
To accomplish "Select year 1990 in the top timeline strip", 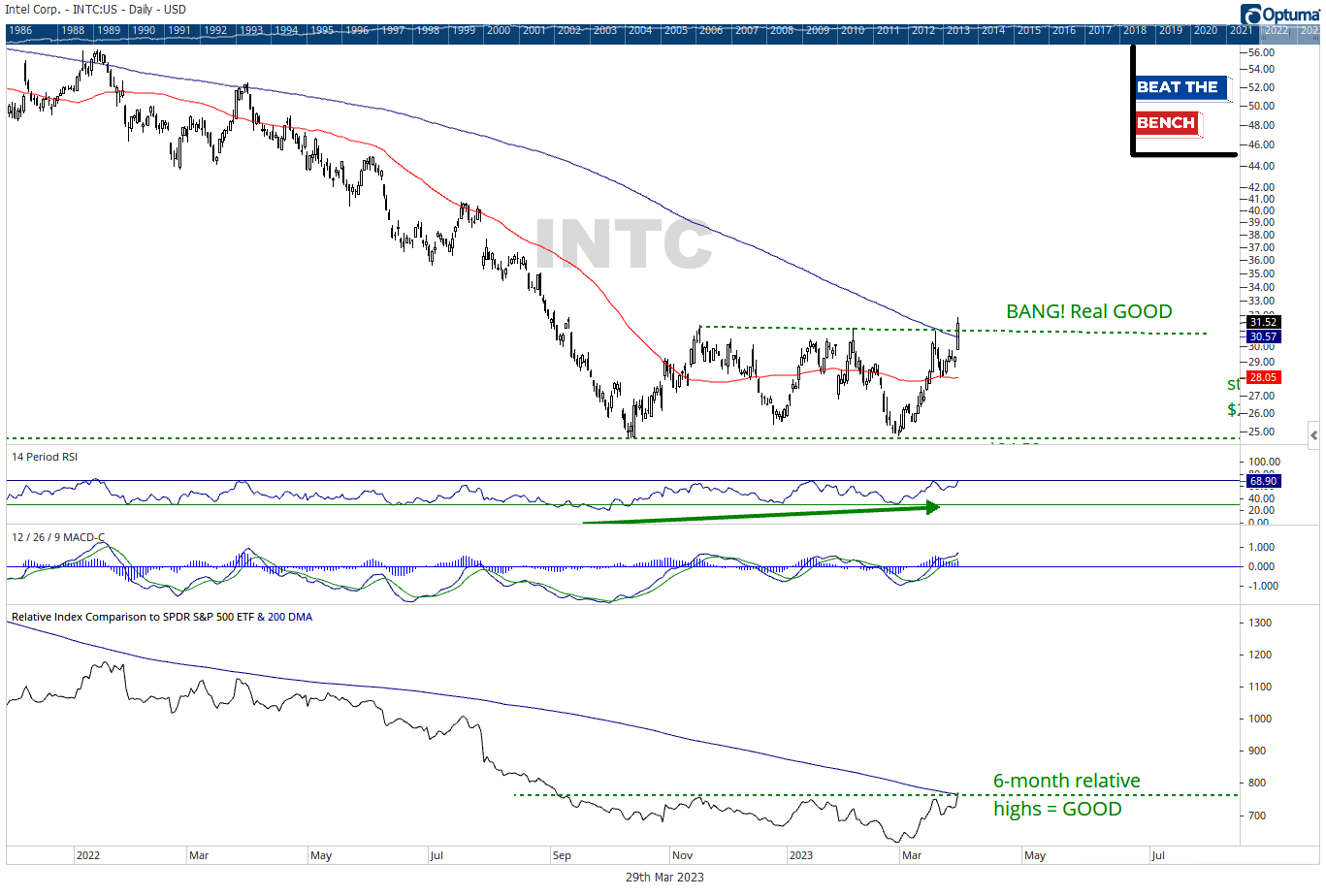I will click(144, 30).
